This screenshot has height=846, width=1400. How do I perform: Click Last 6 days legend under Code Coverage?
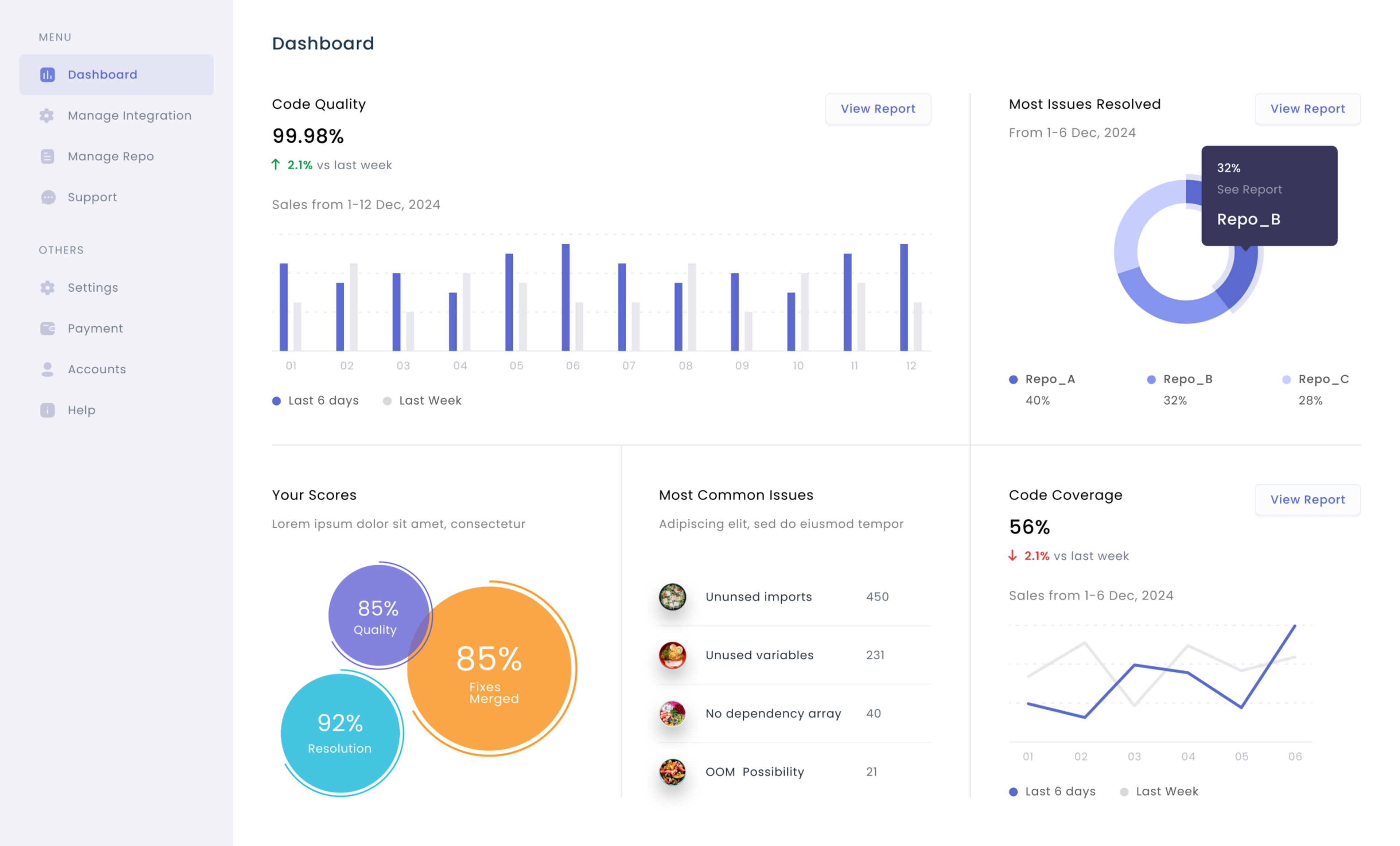click(1052, 791)
